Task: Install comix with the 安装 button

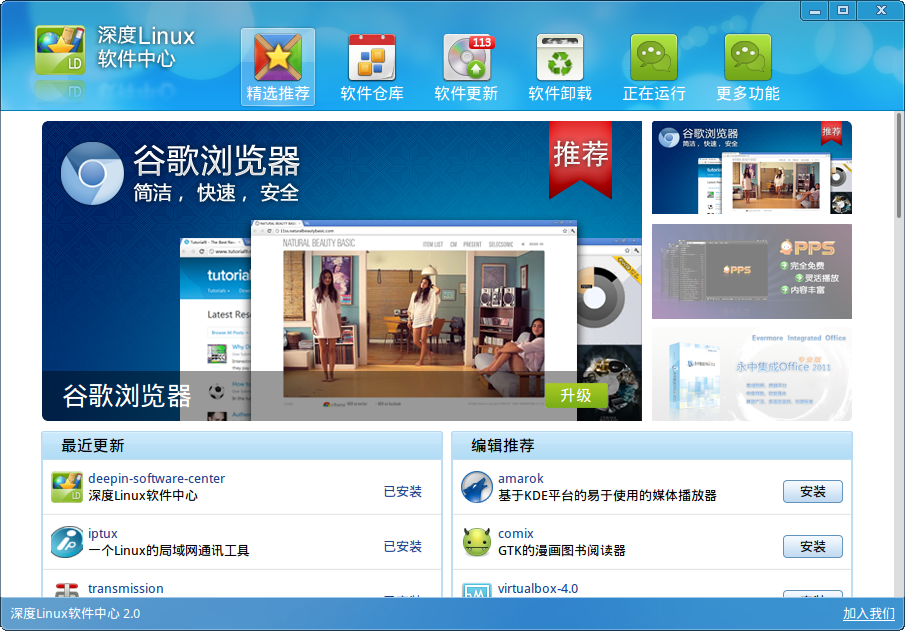Action: [x=813, y=546]
